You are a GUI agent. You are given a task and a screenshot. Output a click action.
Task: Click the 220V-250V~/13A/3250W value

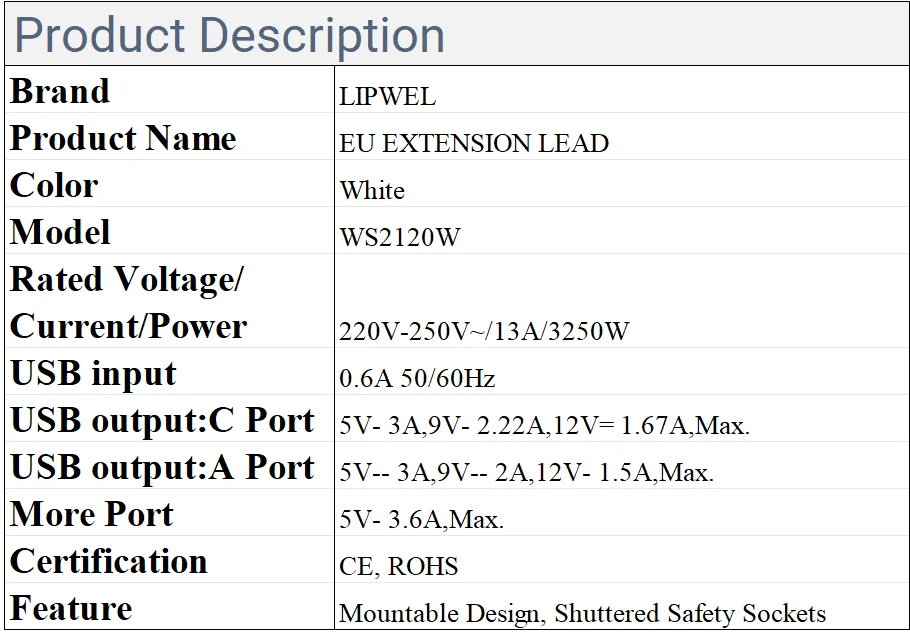tap(484, 332)
